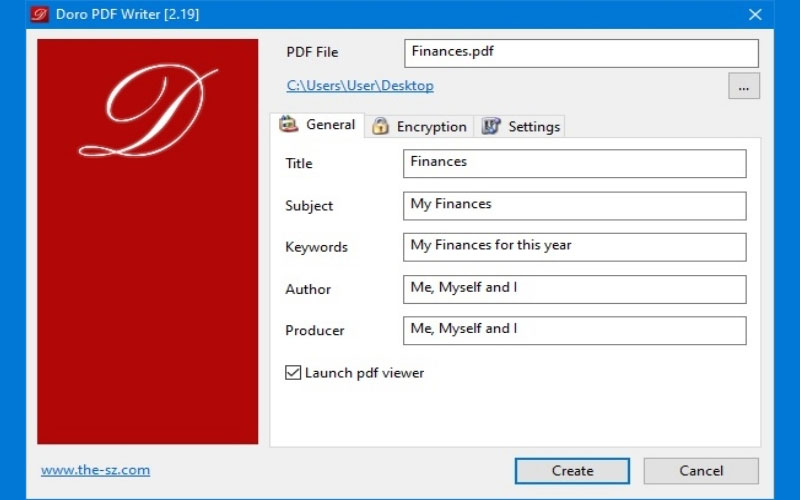800x500 pixels.
Task: Click the Doro app icon in title bar
Action: pyautogui.click(x=39, y=14)
